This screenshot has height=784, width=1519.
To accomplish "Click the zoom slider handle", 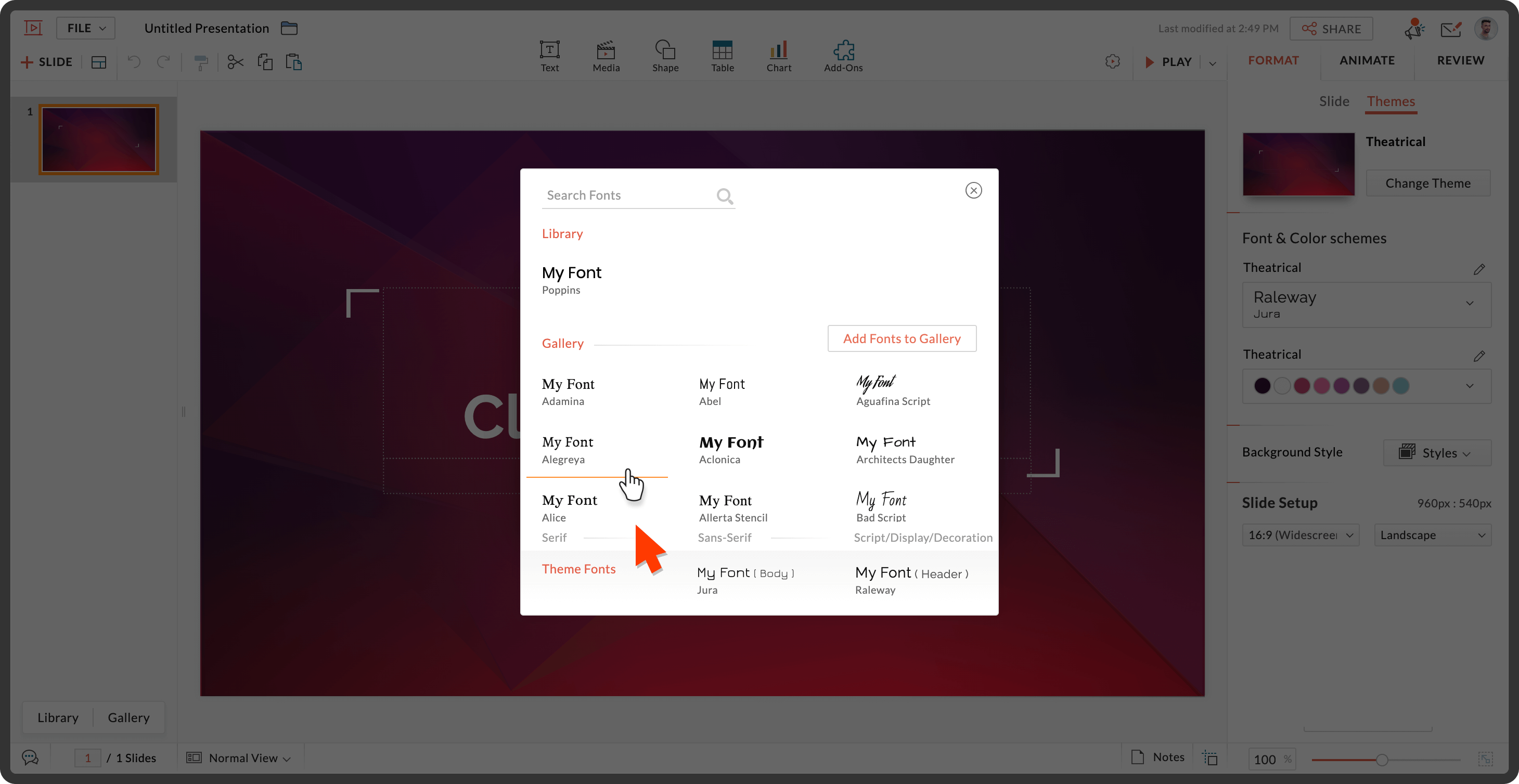I will tap(1382, 759).
